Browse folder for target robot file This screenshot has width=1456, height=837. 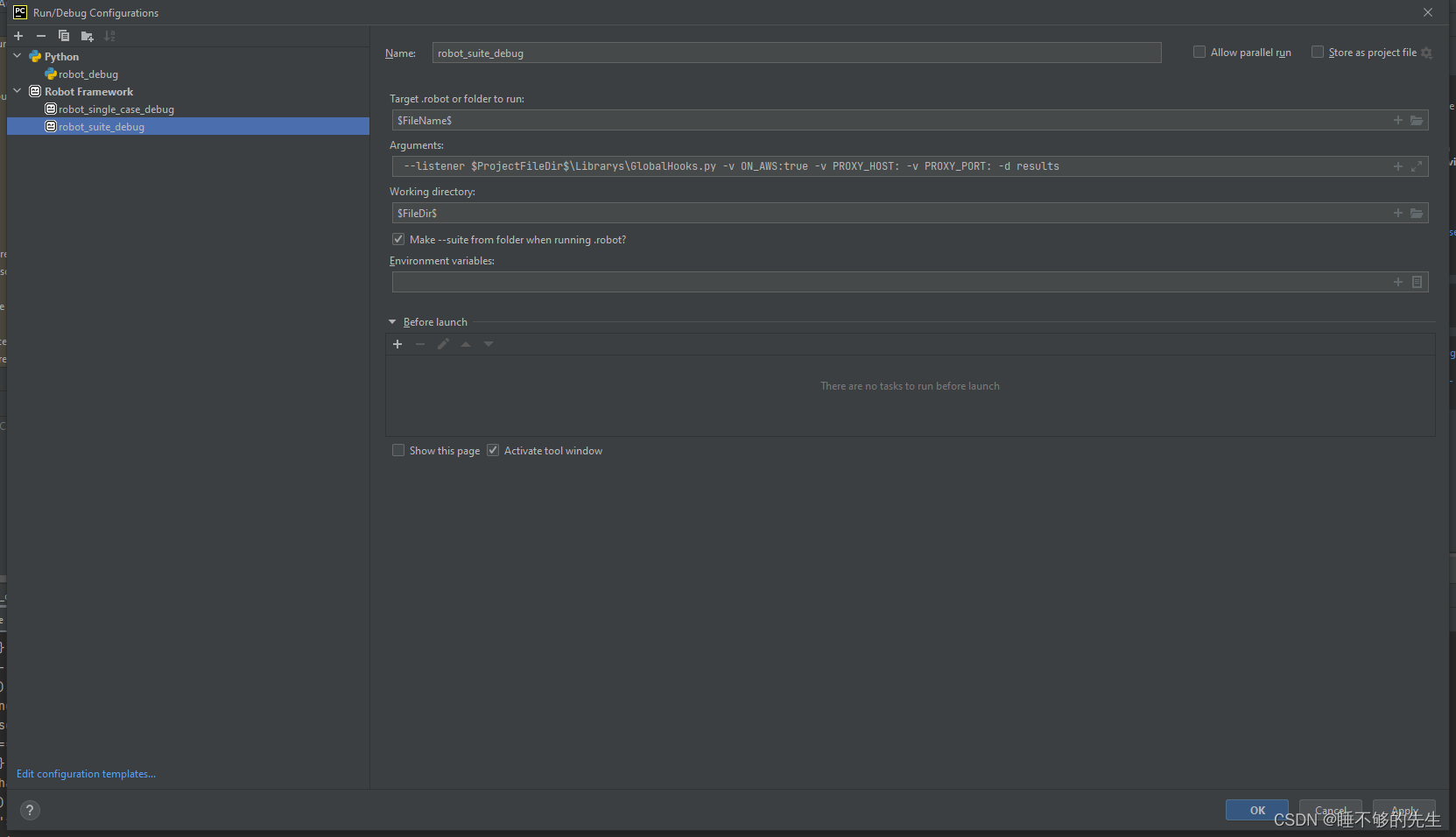1416,120
